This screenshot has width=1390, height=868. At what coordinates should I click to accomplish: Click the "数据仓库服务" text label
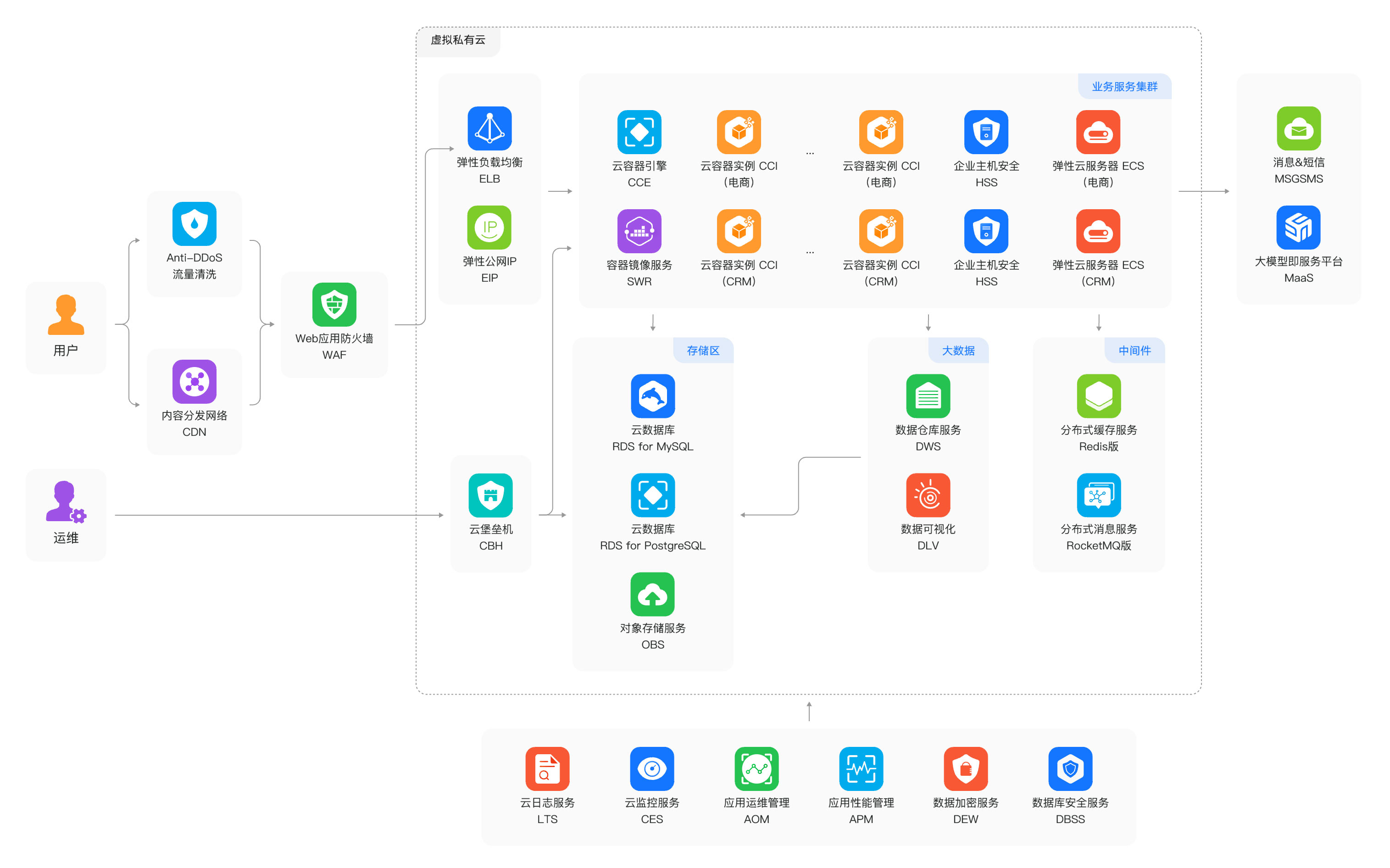click(x=928, y=429)
